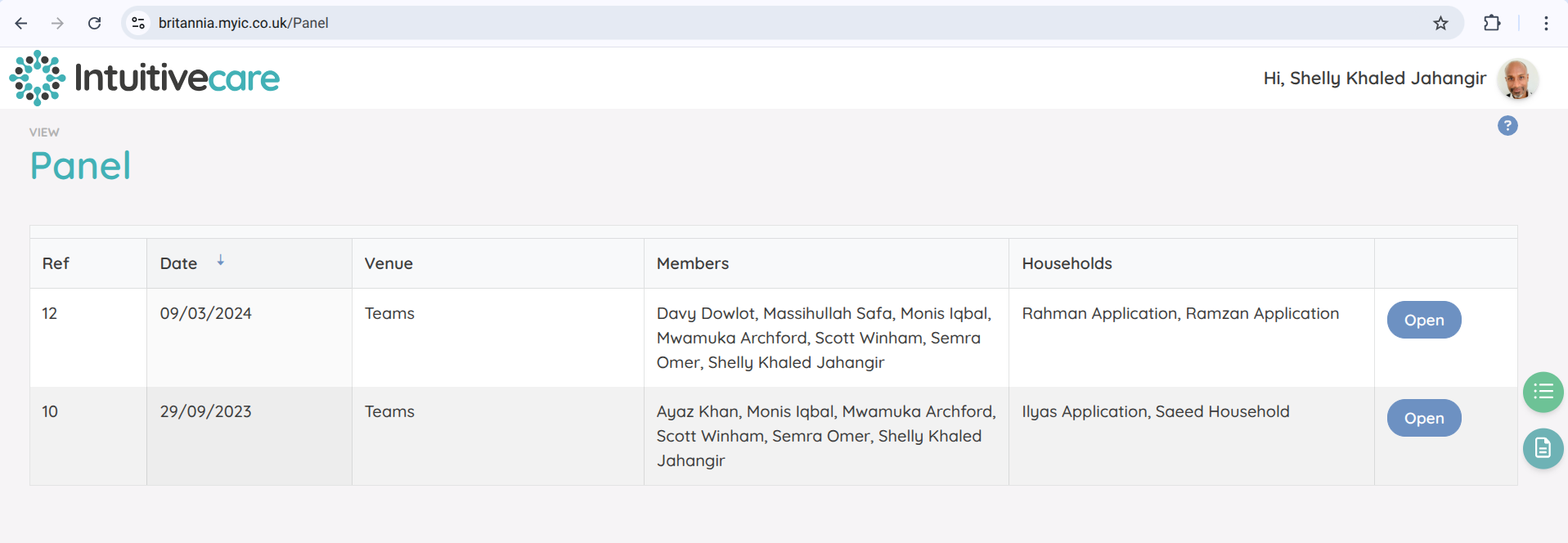Open panel 10 dated 29/09/2023
The image size is (1568, 543).
tap(1423, 418)
